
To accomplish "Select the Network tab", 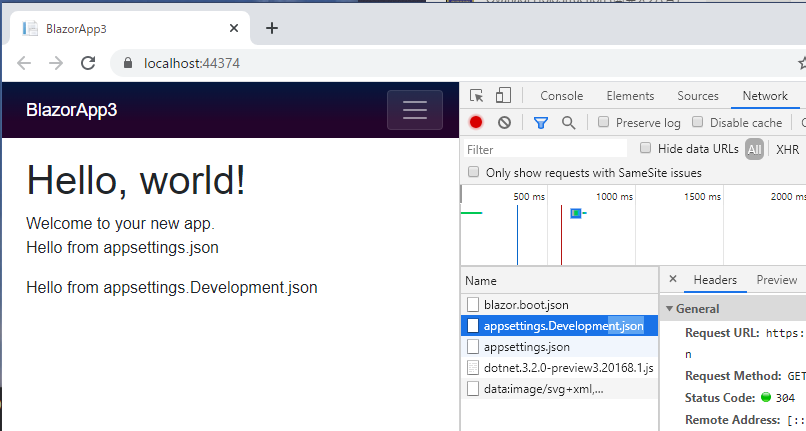I will click(765, 96).
